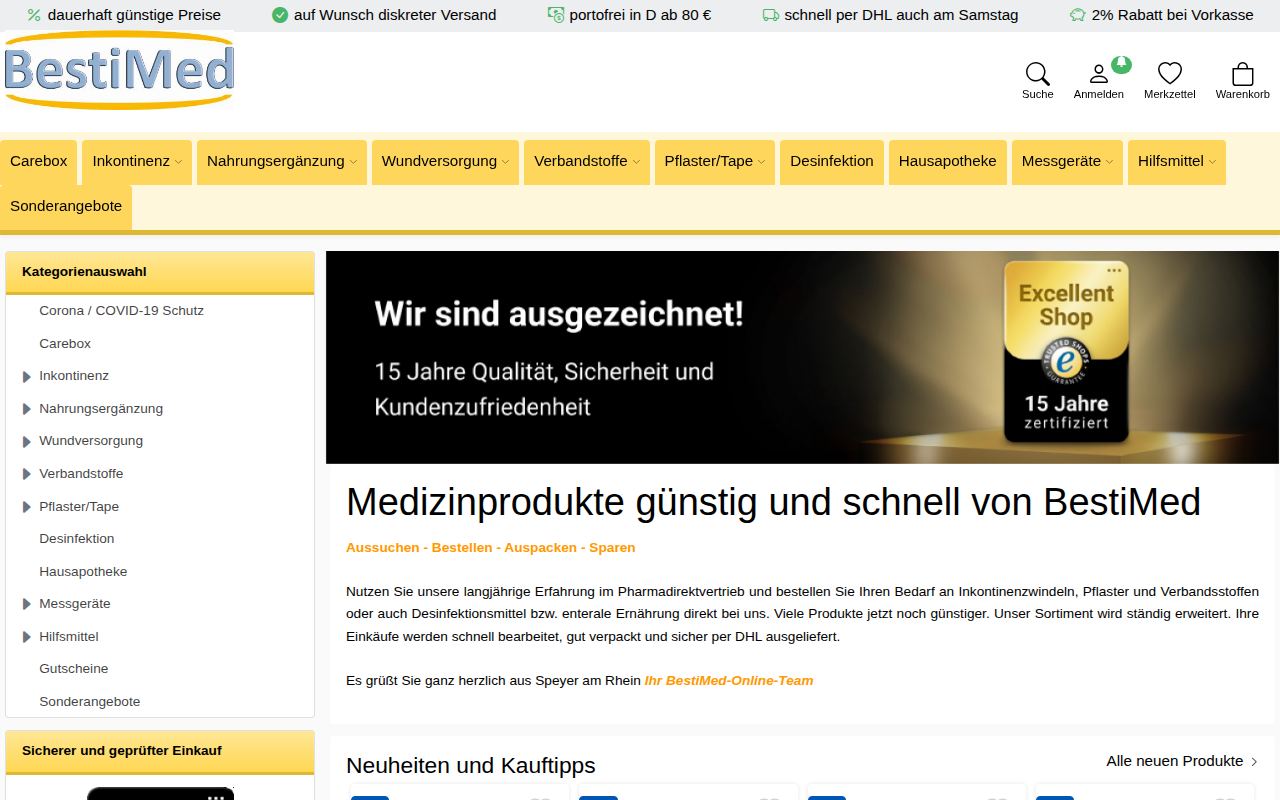Expand Hilfsmittel sidebar tree arrow
Image resolution: width=1280 pixels, height=800 pixels.
pyautogui.click(x=27, y=637)
